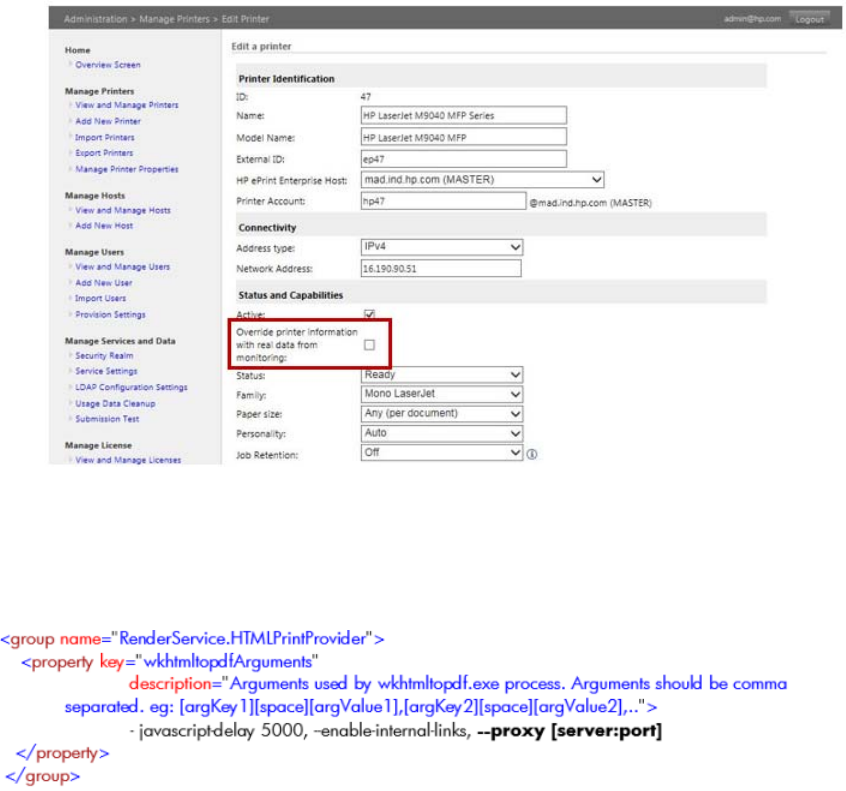Click the Network Address field
Image resolution: width=846 pixels, height=791 pixels.
pyautogui.click(x=441, y=269)
